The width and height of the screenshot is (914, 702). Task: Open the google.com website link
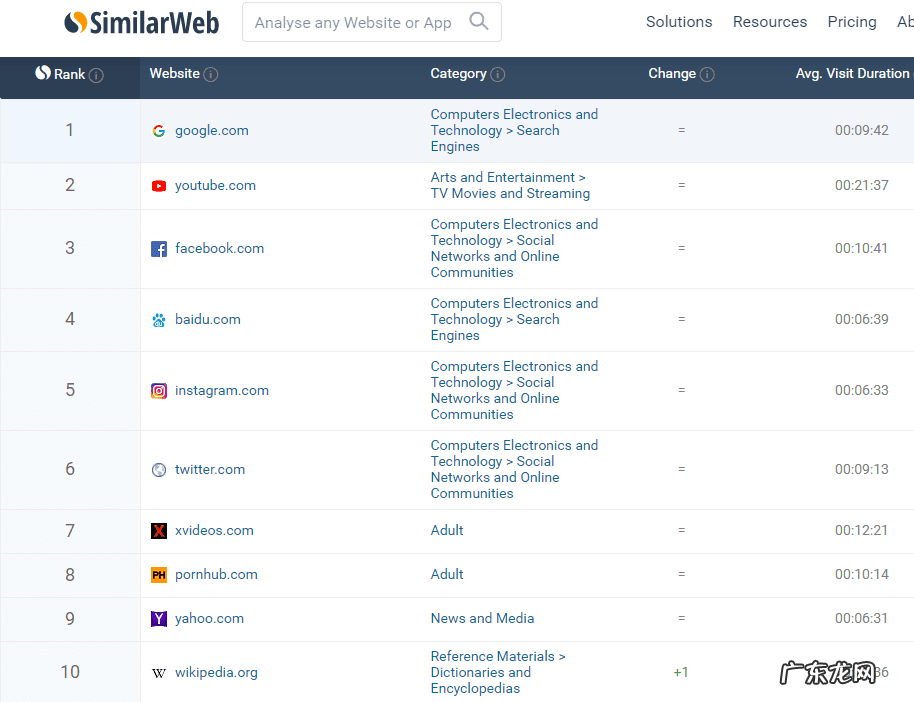[x=211, y=130]
